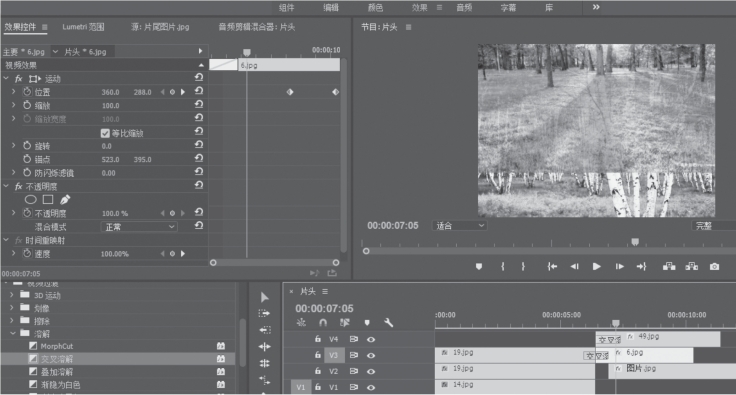This screenshot has height=395, width=736.
Task: Open 混合模式 dropdown showing 正常
Action: [x=139, y=227]
